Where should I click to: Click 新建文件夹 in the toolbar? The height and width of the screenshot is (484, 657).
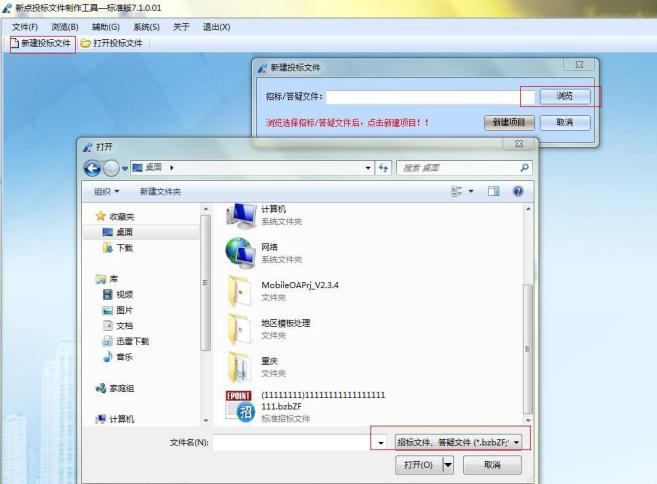pos(160,192)
